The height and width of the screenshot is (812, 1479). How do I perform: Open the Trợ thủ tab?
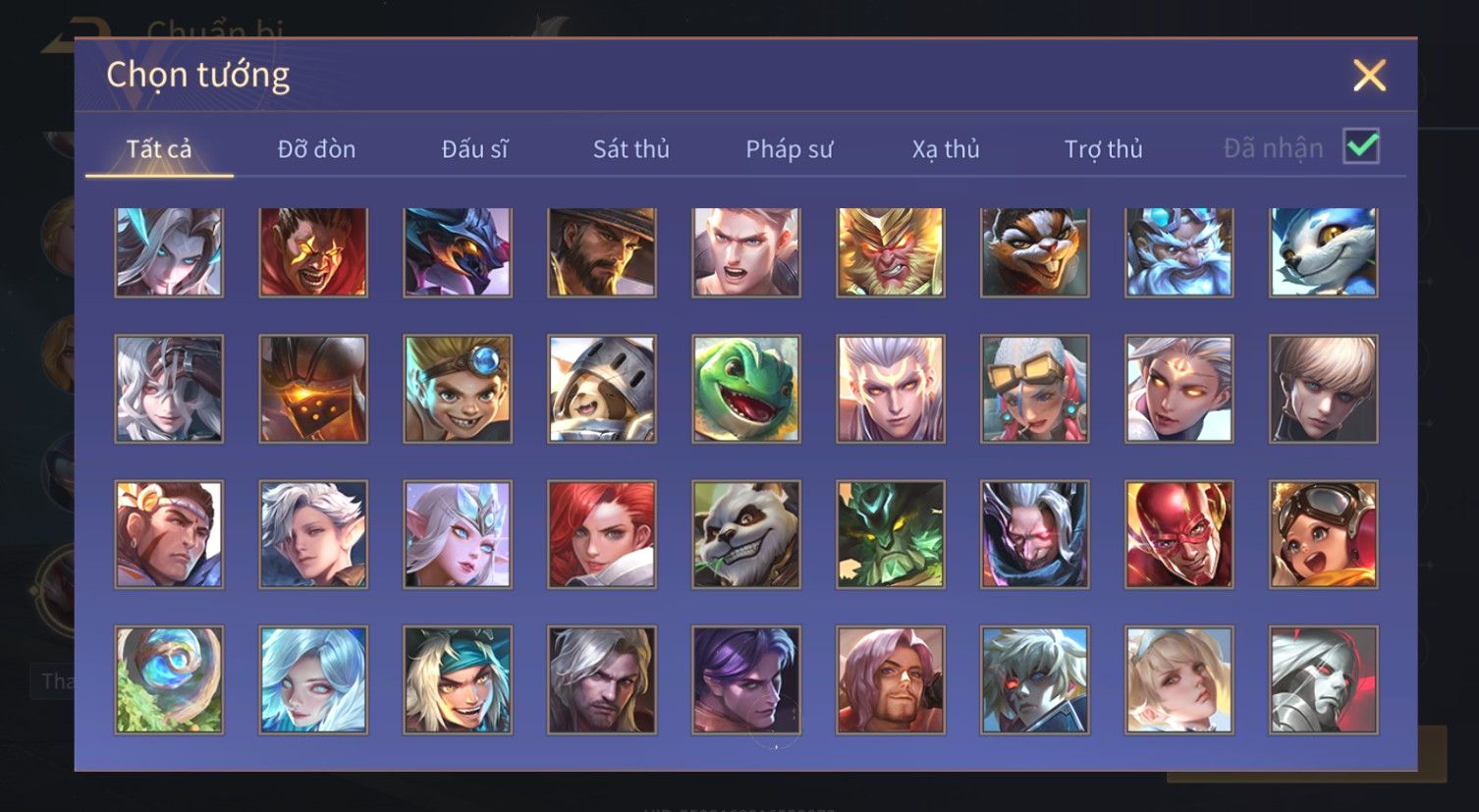pos(1104,149)
